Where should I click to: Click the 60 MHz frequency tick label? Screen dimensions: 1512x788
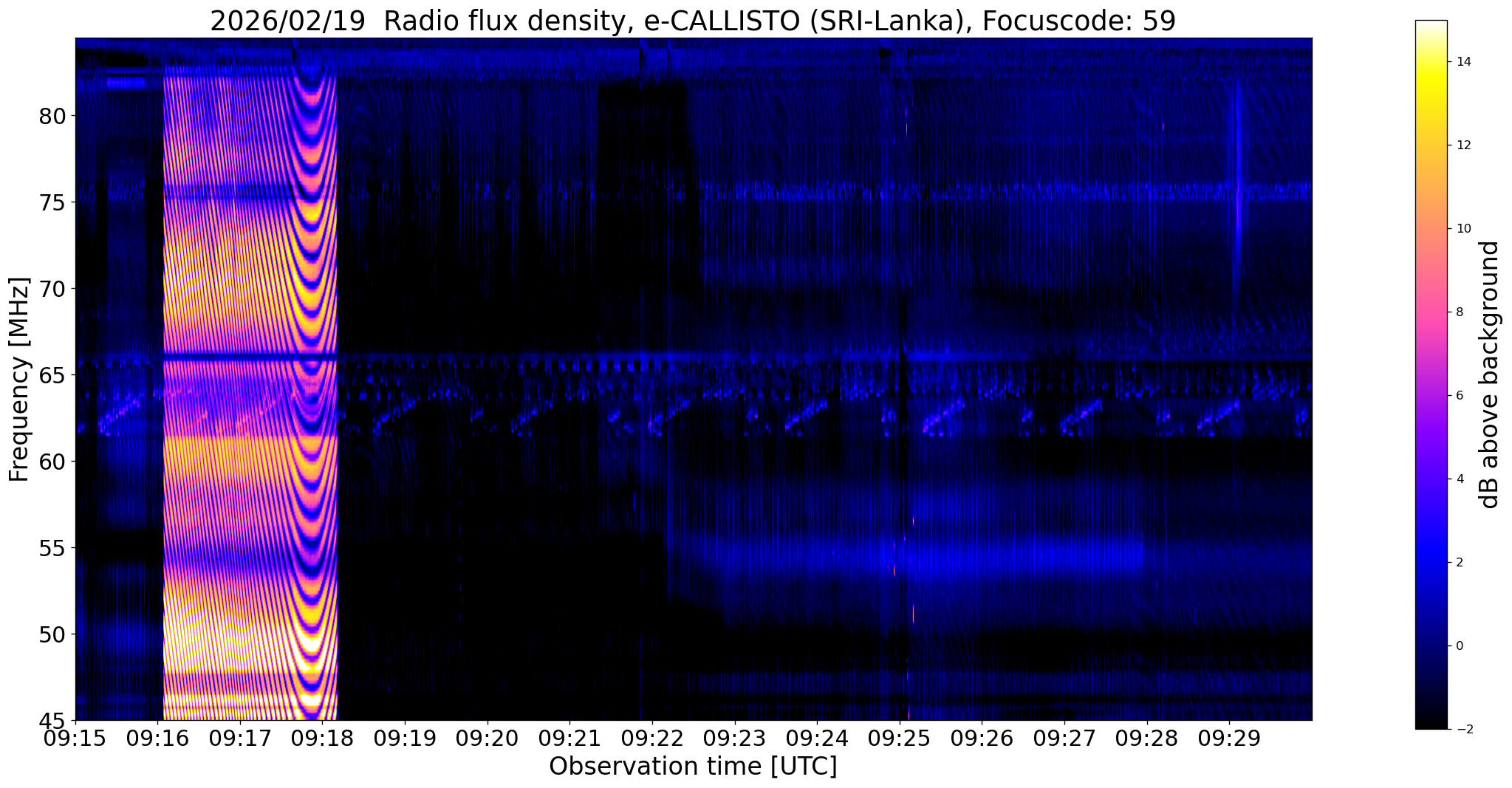pyautogui.click(x=52, y=462)
